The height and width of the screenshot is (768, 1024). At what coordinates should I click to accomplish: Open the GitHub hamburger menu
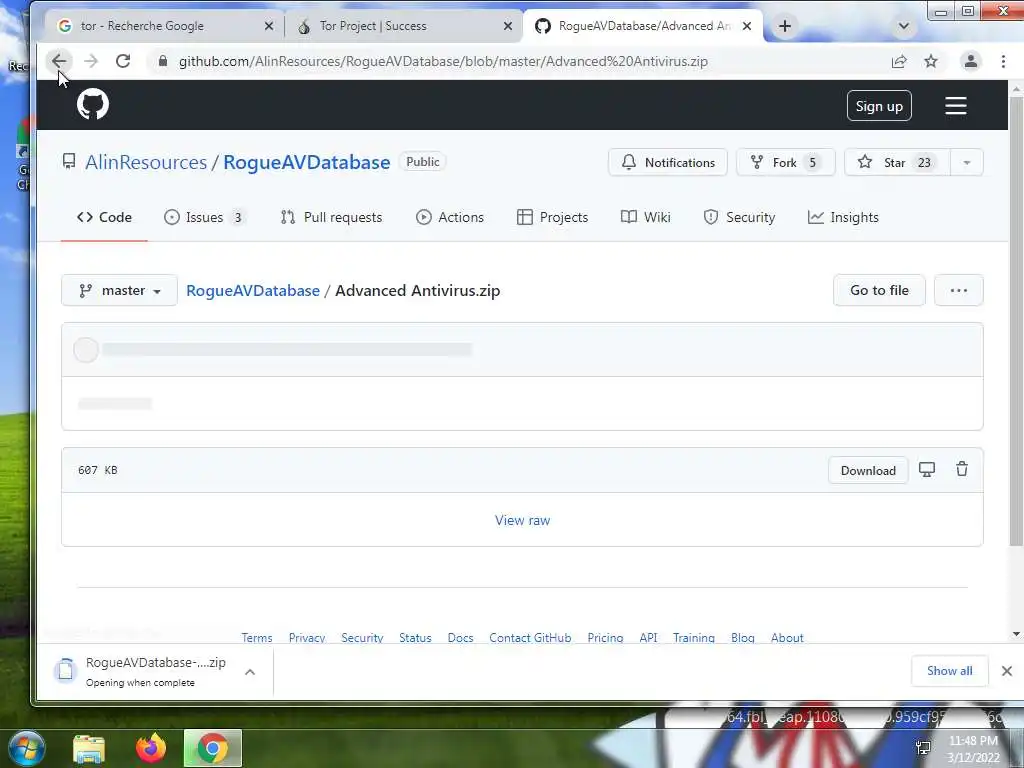click(x=955, y=106)
